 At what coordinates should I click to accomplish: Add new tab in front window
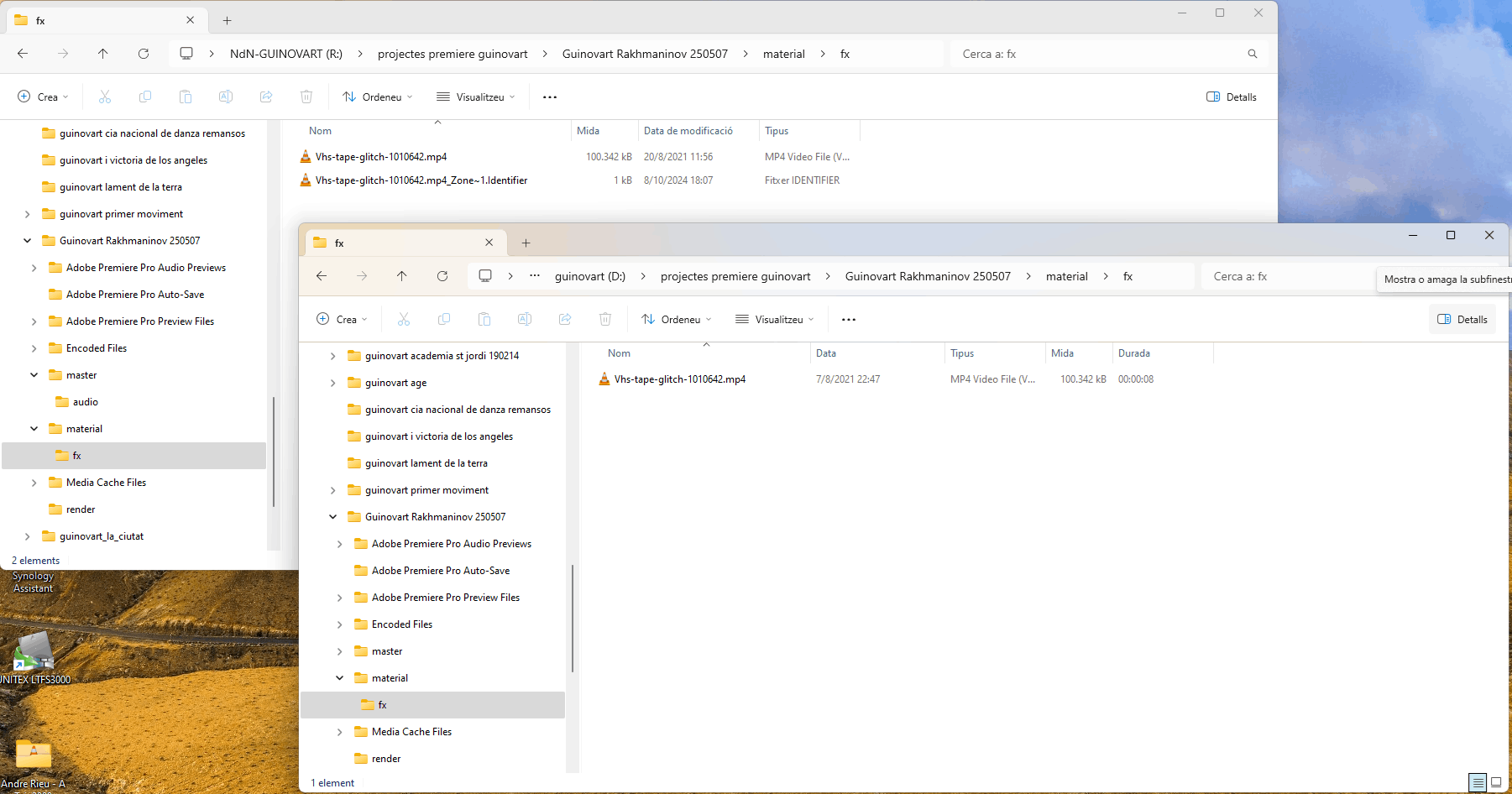[x=526, y=243]
